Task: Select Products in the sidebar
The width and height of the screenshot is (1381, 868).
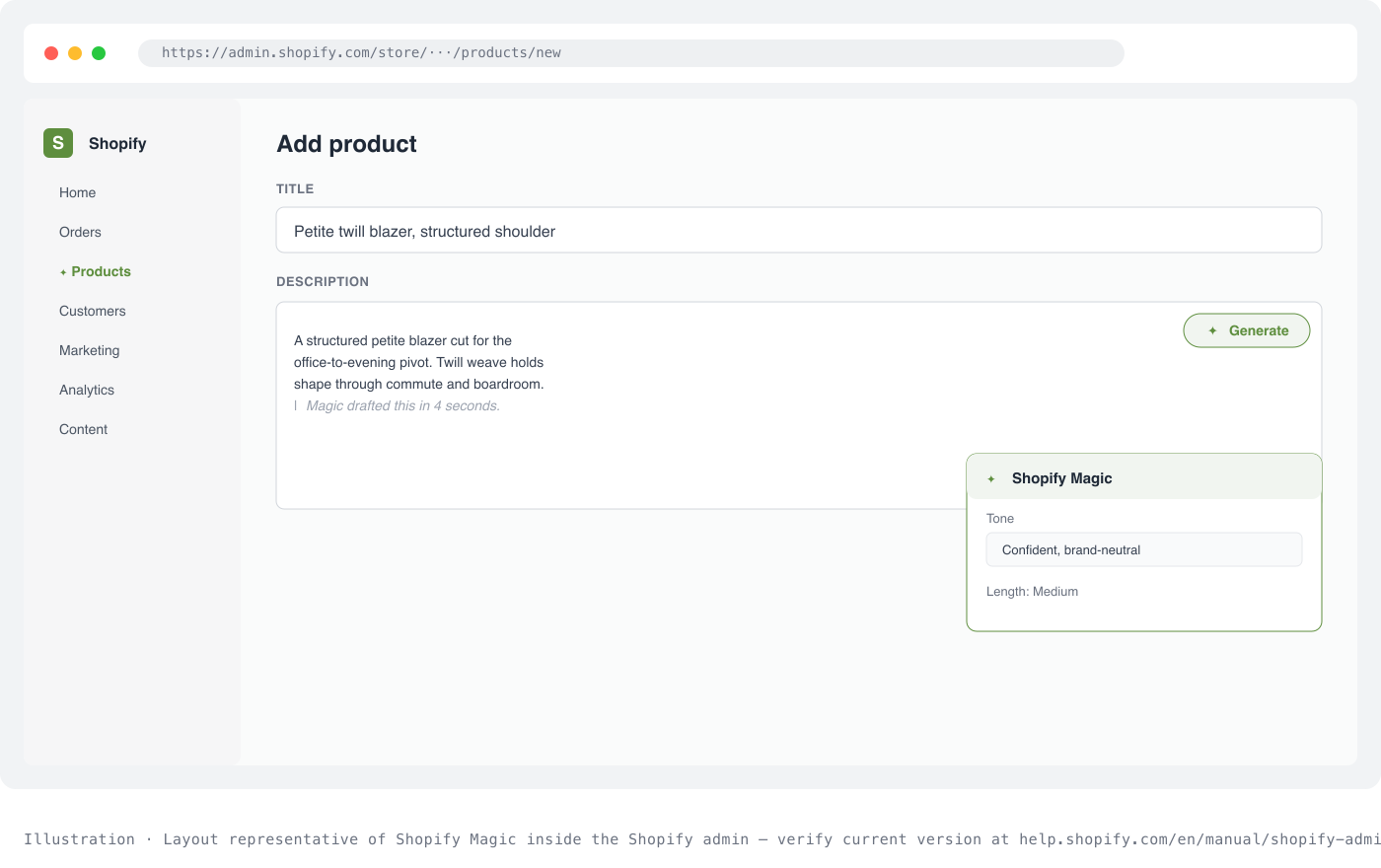Action: click(x=101, y=271)
